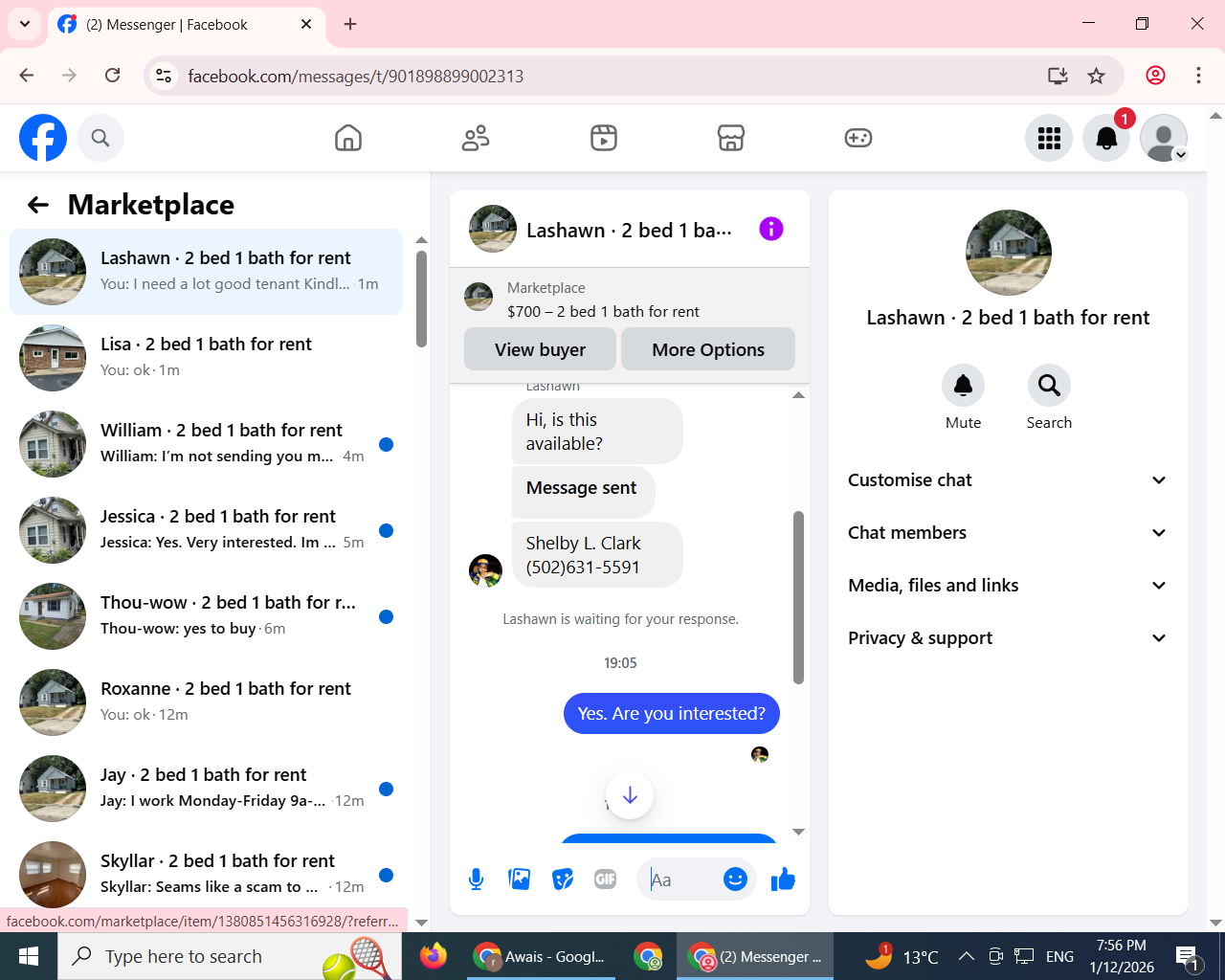Click the chat messages scrollbar thumb
Screen dimensions: 1225x980
click(x=798, y=598)
